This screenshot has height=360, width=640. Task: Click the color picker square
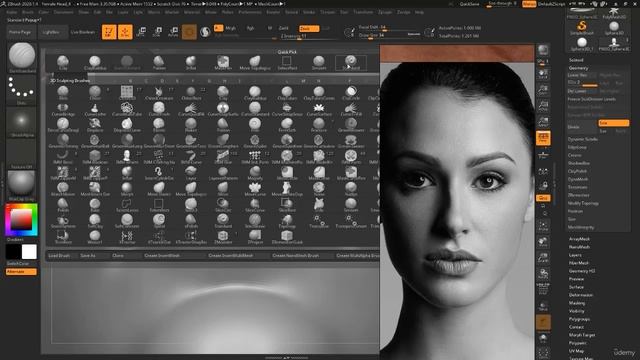pyautogui.click(x=21, y=220)
